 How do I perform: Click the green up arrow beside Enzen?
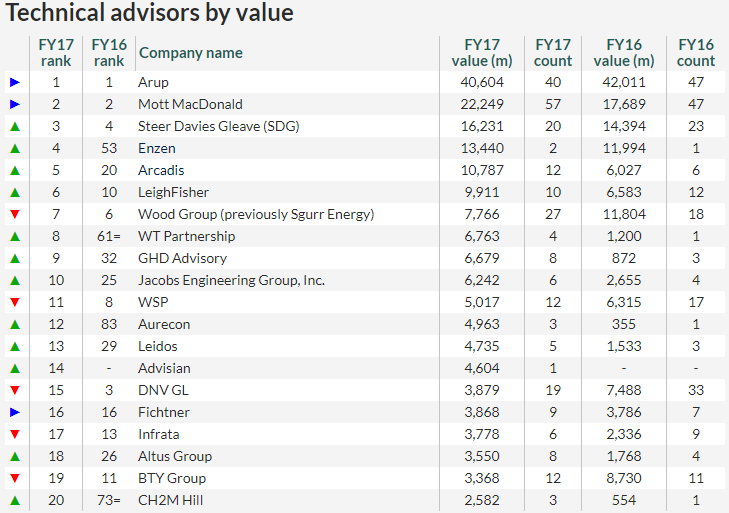[14, 148]
